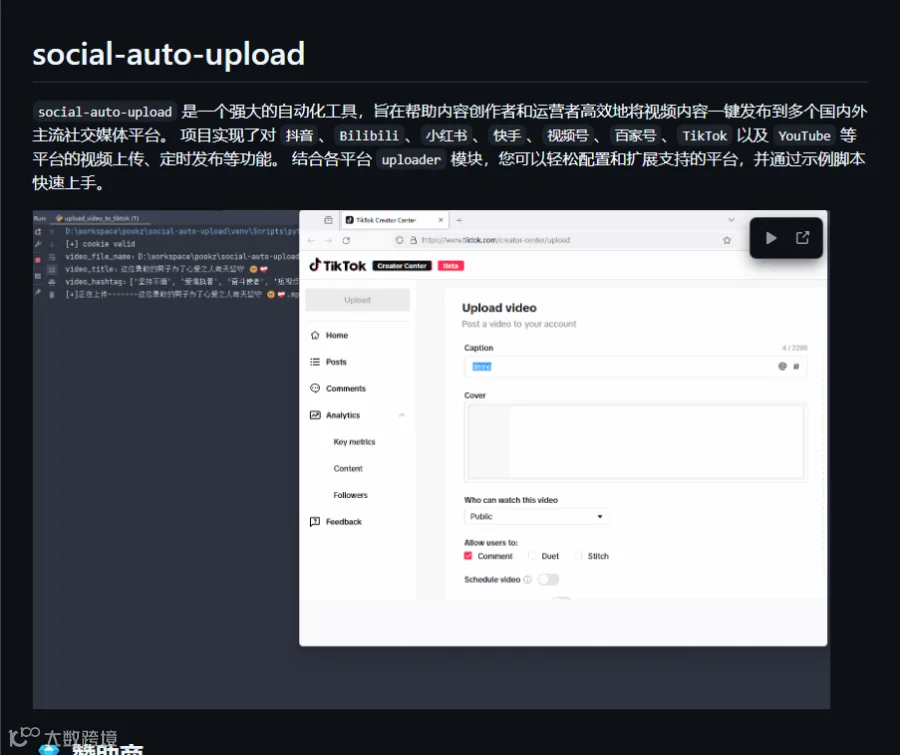The width and height of the screenshot is (900, 755).
Task: Open Analytics in TikTok sidebar
Action: 343,415
